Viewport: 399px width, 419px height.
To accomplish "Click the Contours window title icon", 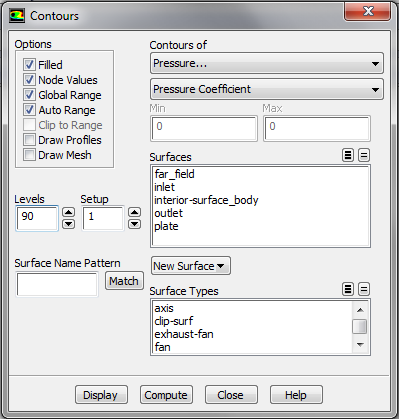I will coord(17,16).
